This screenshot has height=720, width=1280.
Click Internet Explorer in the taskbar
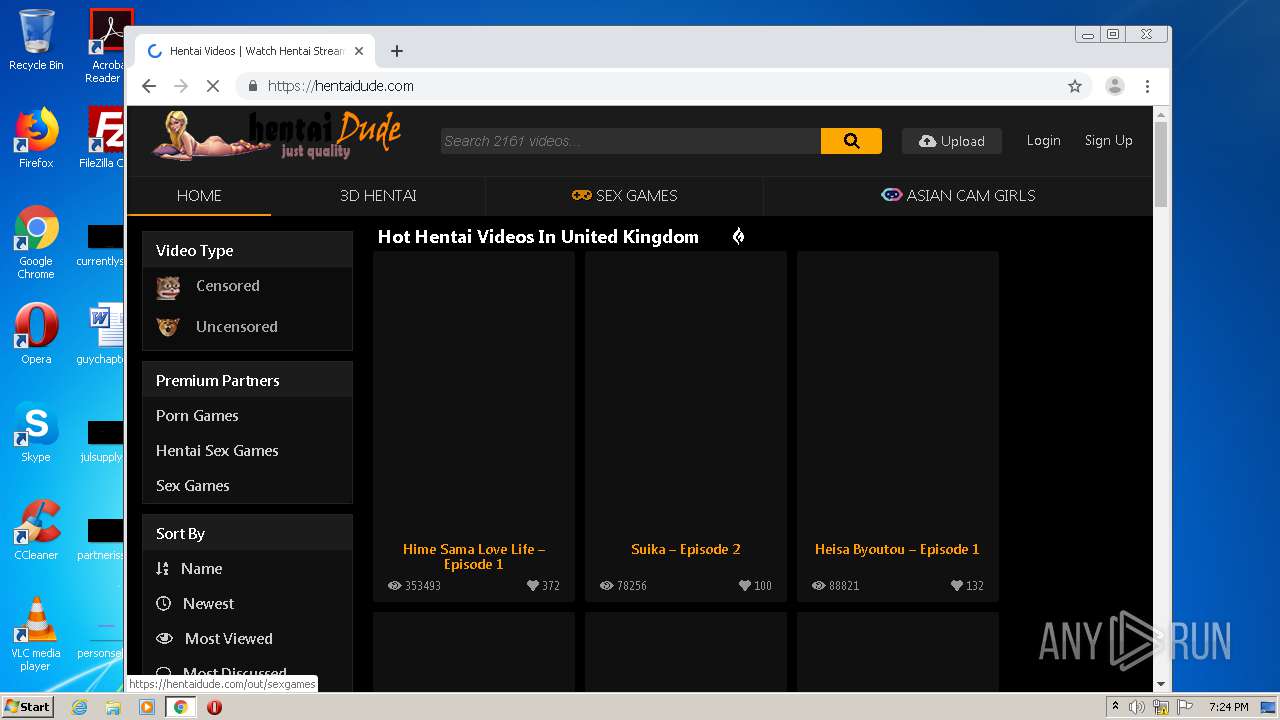[79, 707]
